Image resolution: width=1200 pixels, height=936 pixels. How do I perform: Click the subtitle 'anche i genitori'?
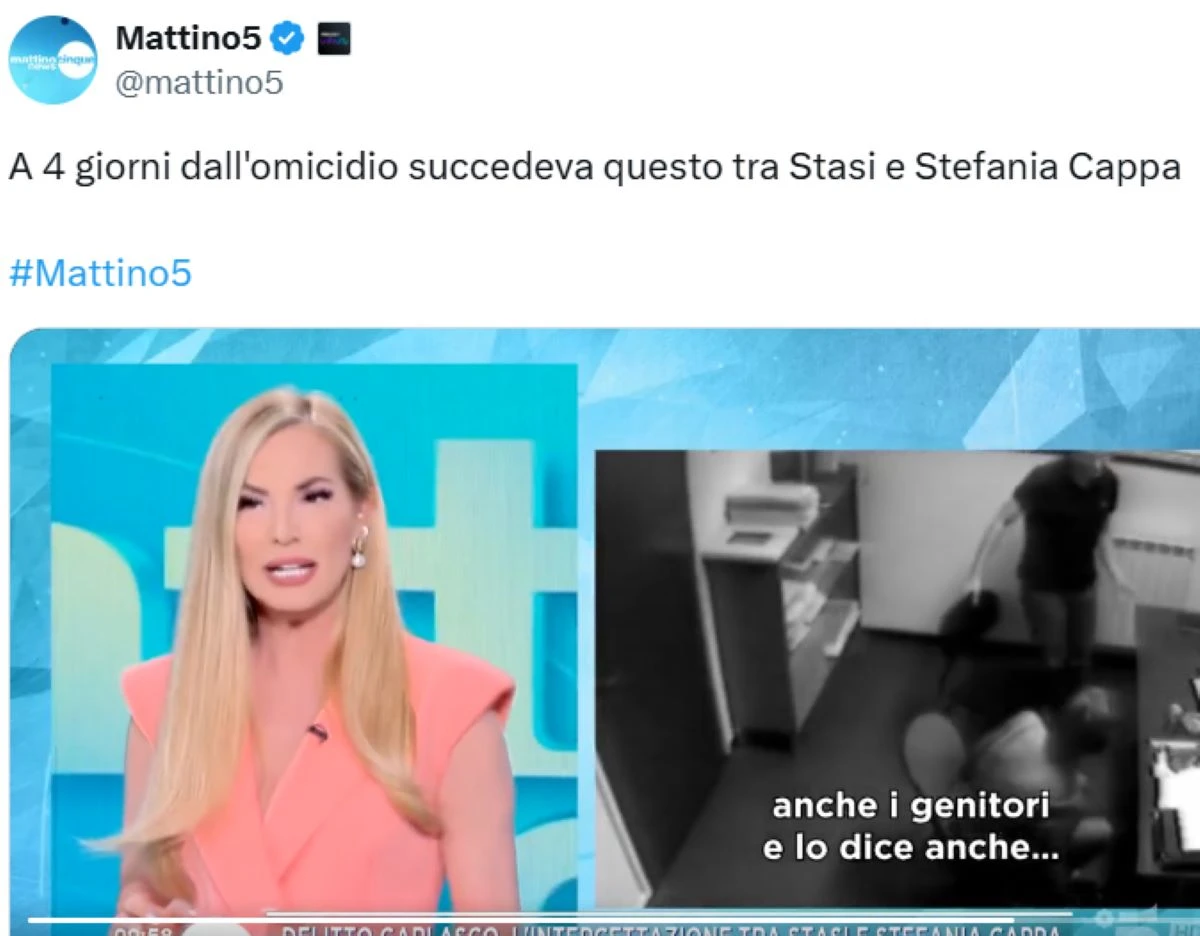(x=910, y=806)
